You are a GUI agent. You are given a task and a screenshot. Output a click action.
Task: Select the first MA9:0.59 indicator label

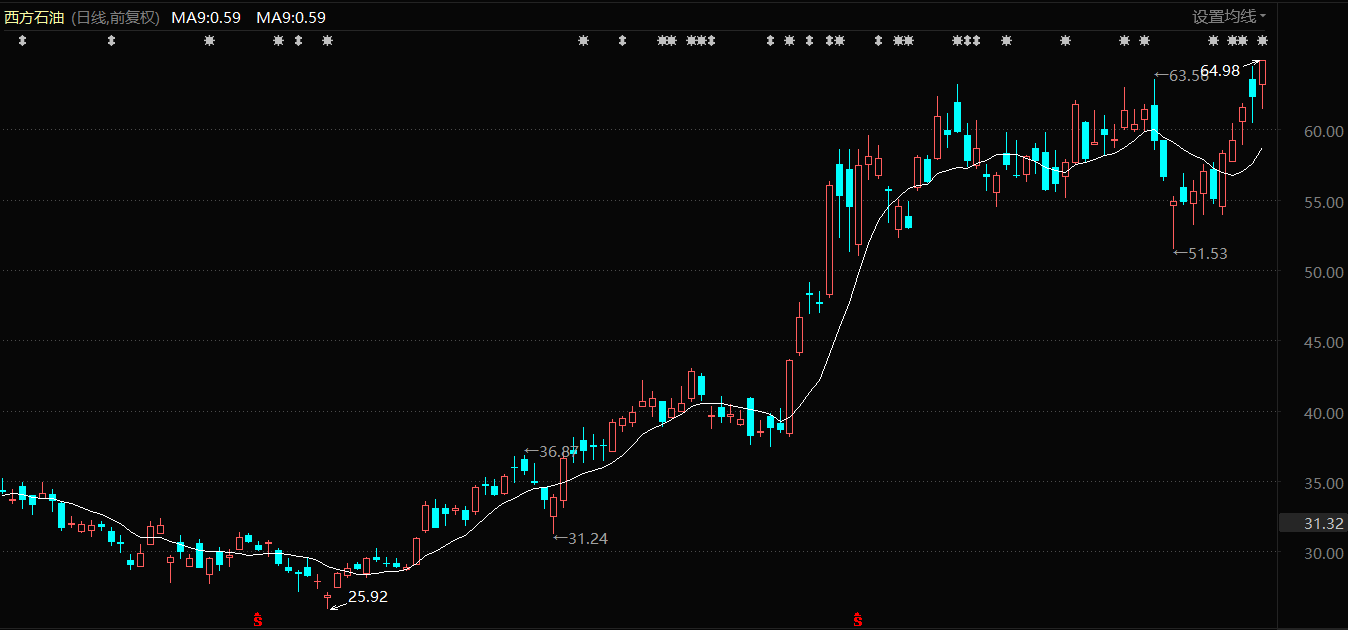pos(205,17)
